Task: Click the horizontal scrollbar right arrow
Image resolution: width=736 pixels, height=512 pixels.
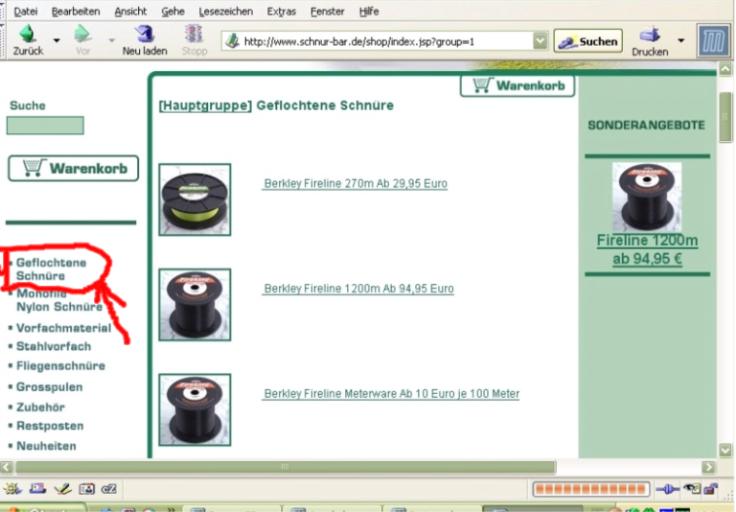Action: click(x=708, y=467)
